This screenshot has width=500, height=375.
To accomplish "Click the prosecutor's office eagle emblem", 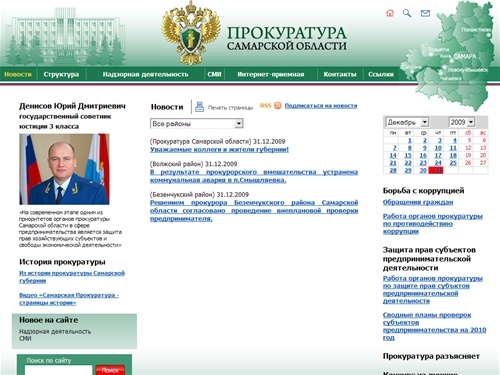I will 191,33.
